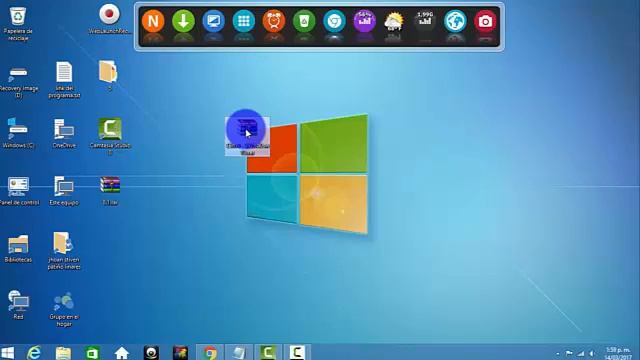The image size is (640, 360).
Task: Open the orange N icon in the dock
Action: pyautogui.click(x=153, y=21)
